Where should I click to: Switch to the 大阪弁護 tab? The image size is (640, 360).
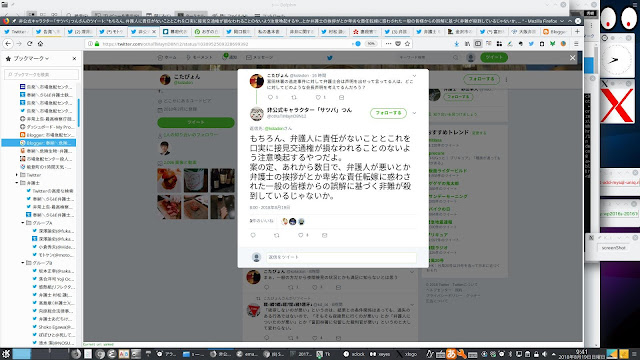pyautogui.click(x=525, y=31)
